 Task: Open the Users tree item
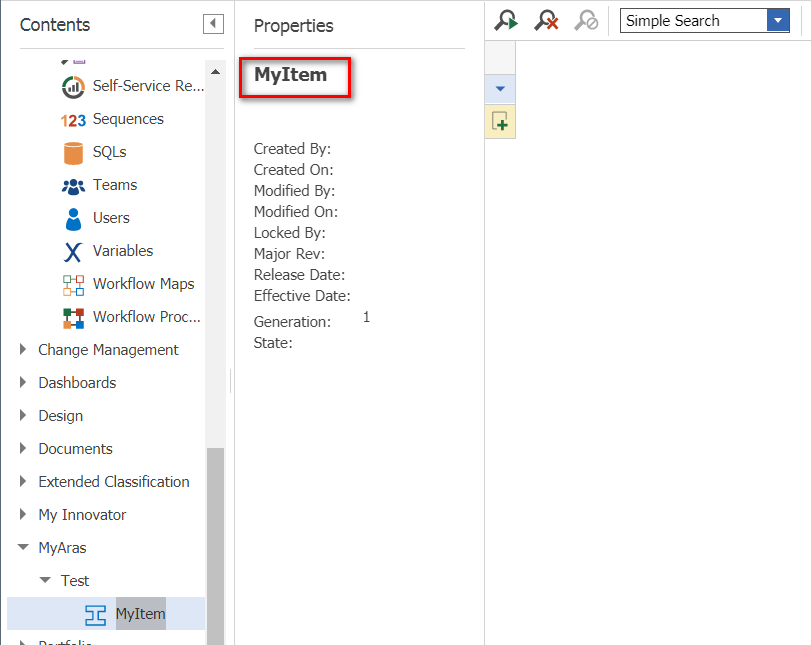[111, 218]
